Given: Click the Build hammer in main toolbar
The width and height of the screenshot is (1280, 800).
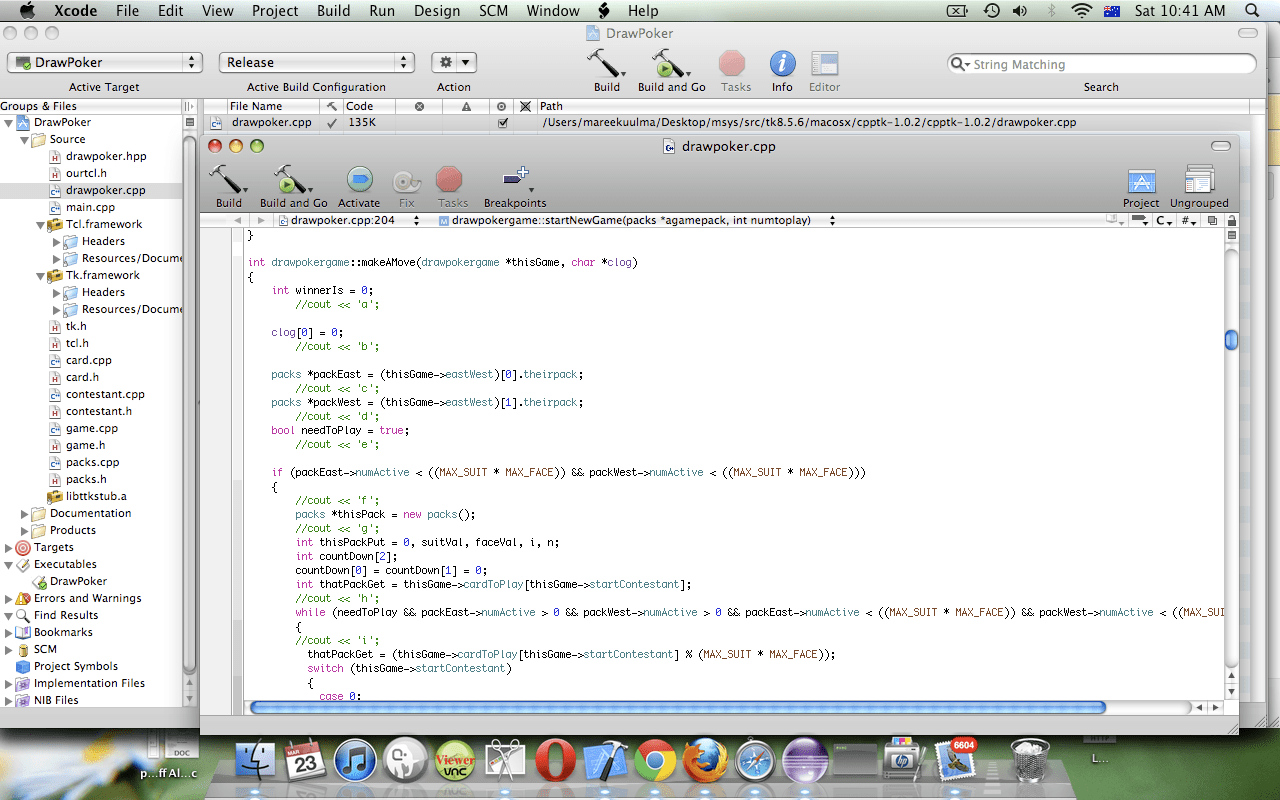Looking at the screenshot, I should point(606,64).
